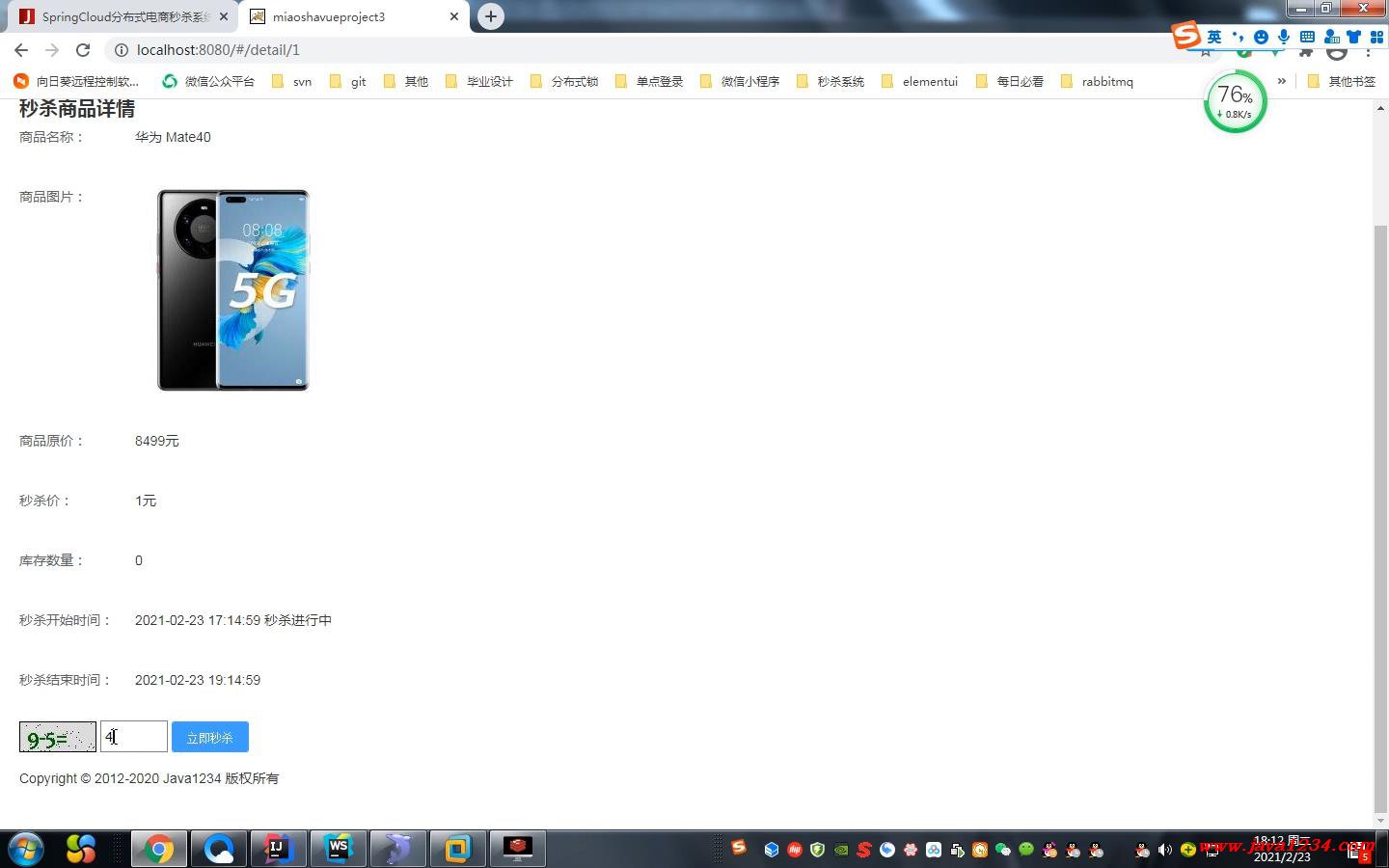The image size is (1389, 868).
Task: Click the Huawei Mate40 product image
Action: (233, 290)
